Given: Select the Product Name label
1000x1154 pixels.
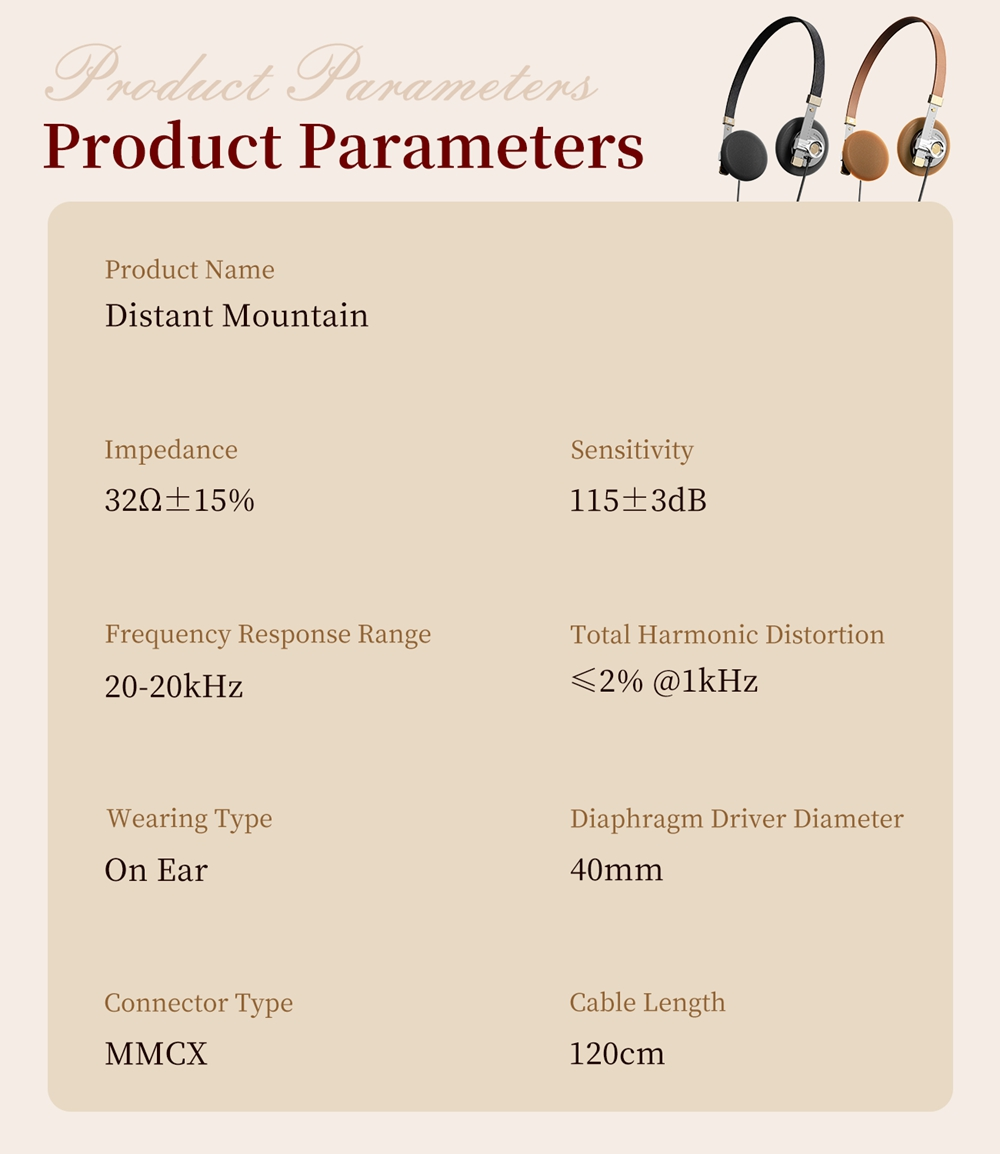Looking at the screenshot, I should (189, 270).
